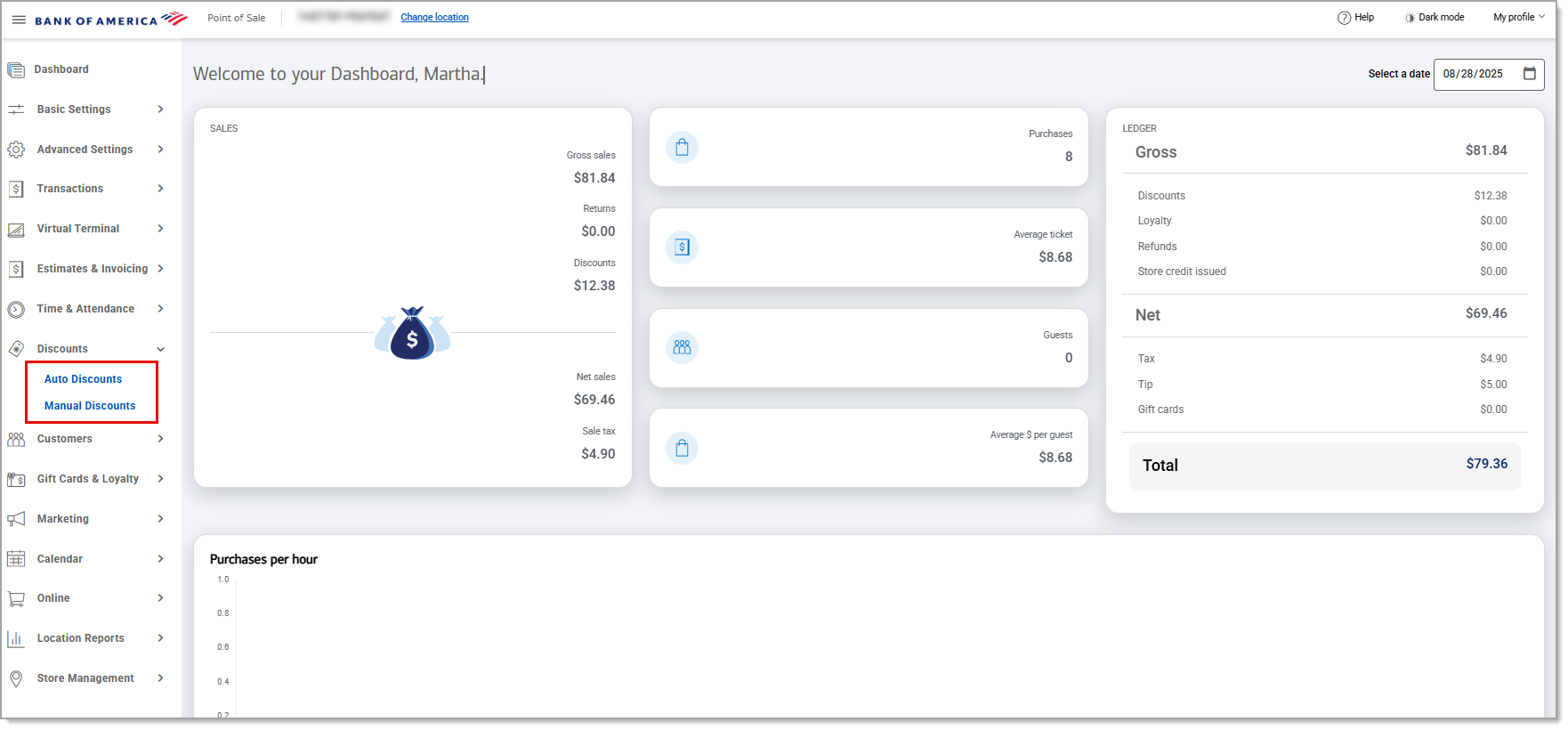
Task: Open Auto Discounts submenu item
Action: click(x=84, y=379)
